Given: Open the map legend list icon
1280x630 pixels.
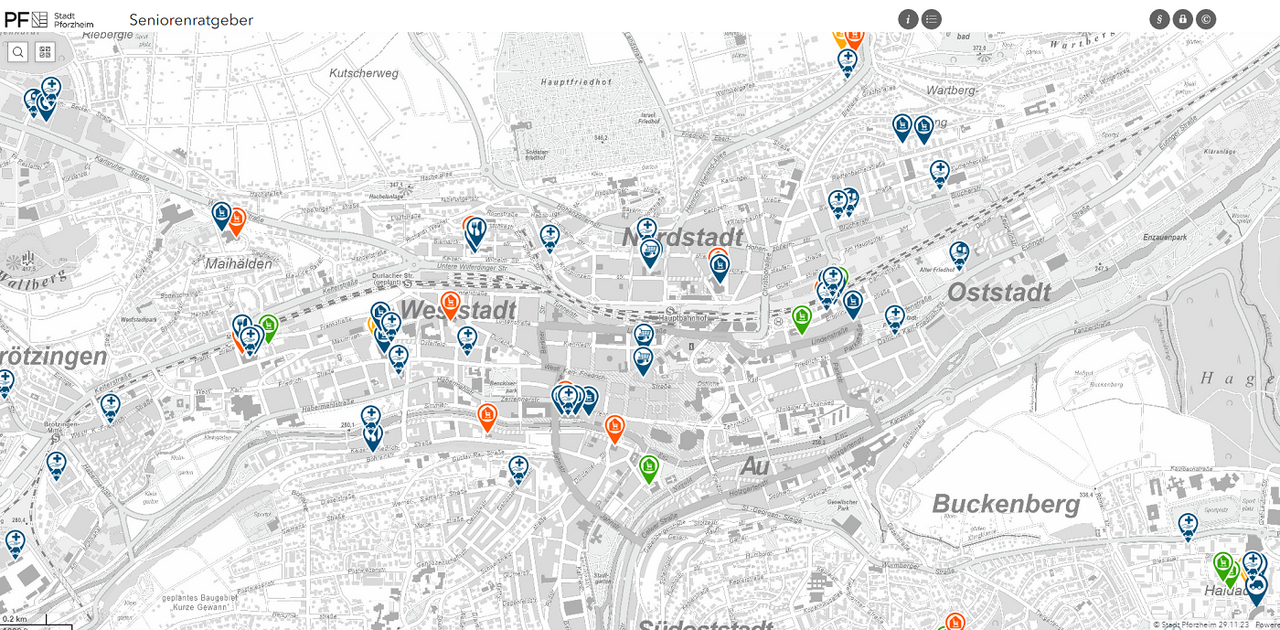Looking at the screenshot, I should [931, 18].
